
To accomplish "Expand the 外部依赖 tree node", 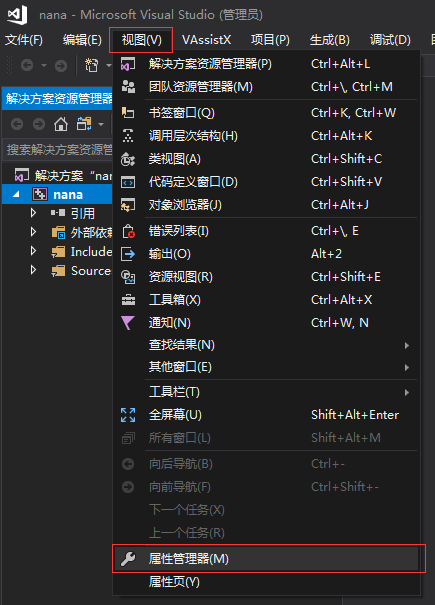I will 33,232.
